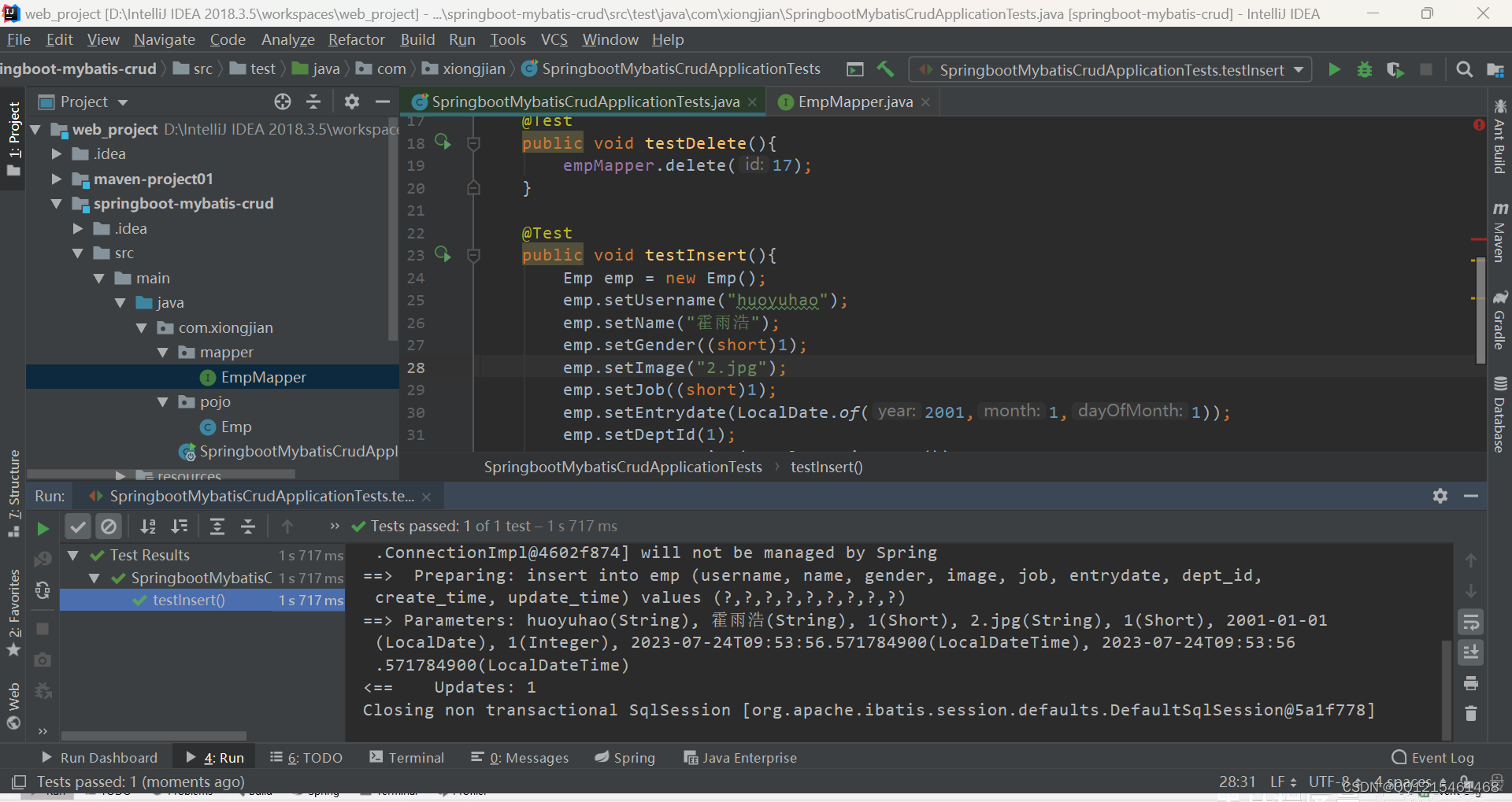Rerun tests in the Run panel
Screen dimensions: 1512x802
(x=43, y=529)
